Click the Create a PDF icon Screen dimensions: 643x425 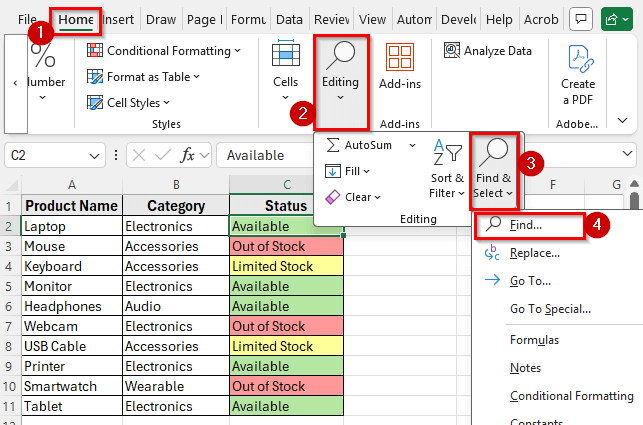(581, 59)
